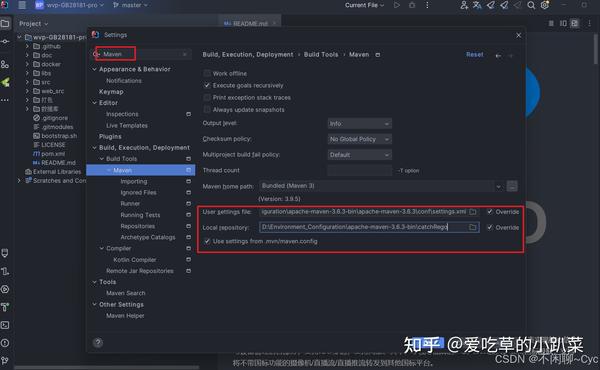Image resolution: width=600 pixels, height=370 pixels.
Task: Toggle Always update snapshots checkbox
Action: pos(207,110)
